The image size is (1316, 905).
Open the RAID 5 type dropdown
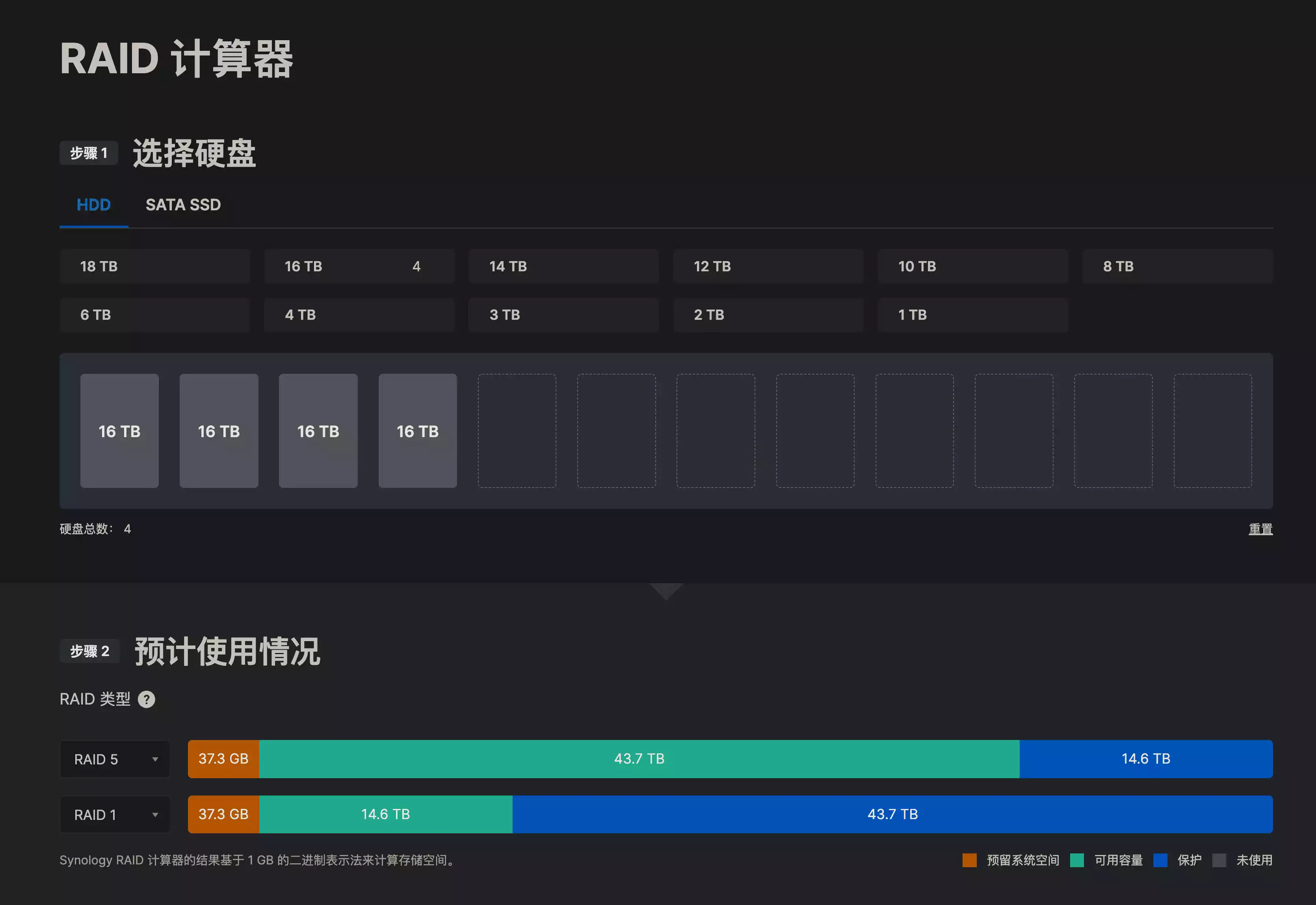[115, 759]
